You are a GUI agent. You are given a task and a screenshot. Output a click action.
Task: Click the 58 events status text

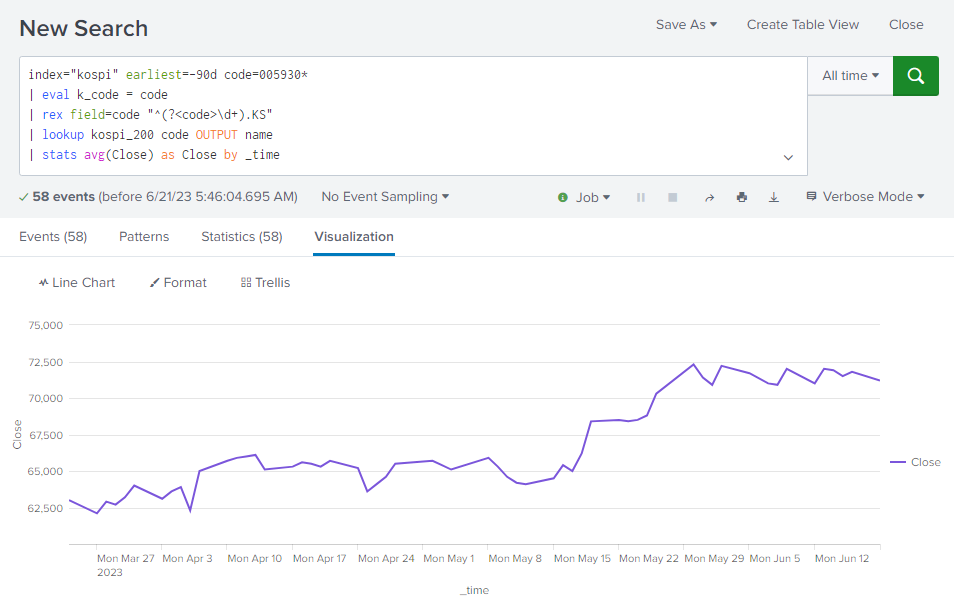coord(64,196)
